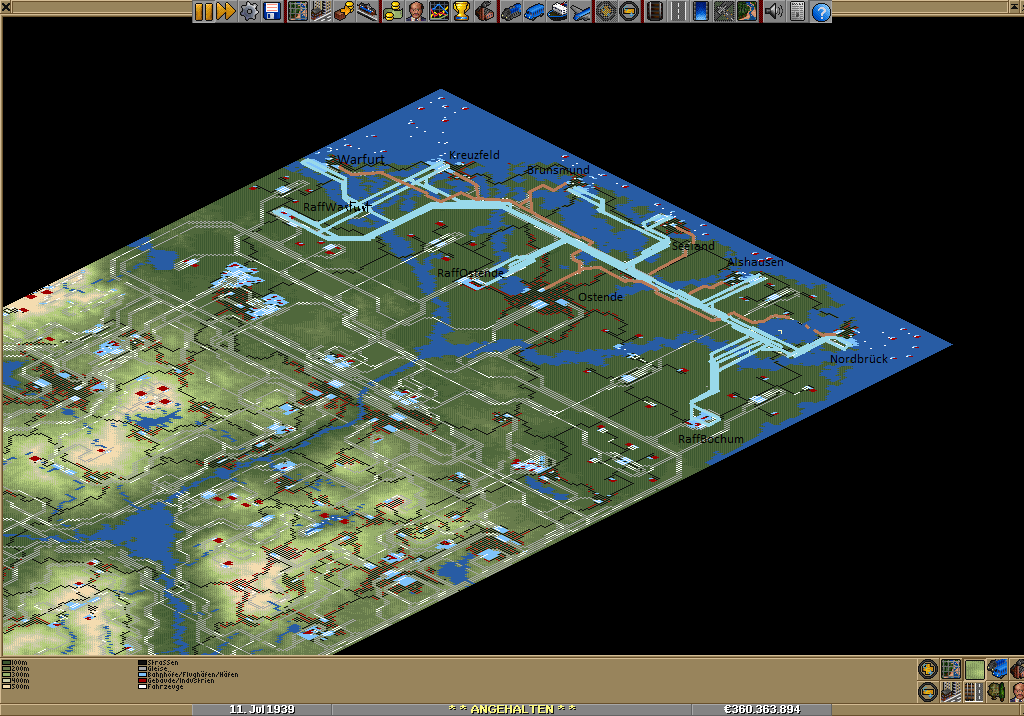1024x716 pixels.
Task: Zoom out map with the minus octagon
Action: point(928,691)
